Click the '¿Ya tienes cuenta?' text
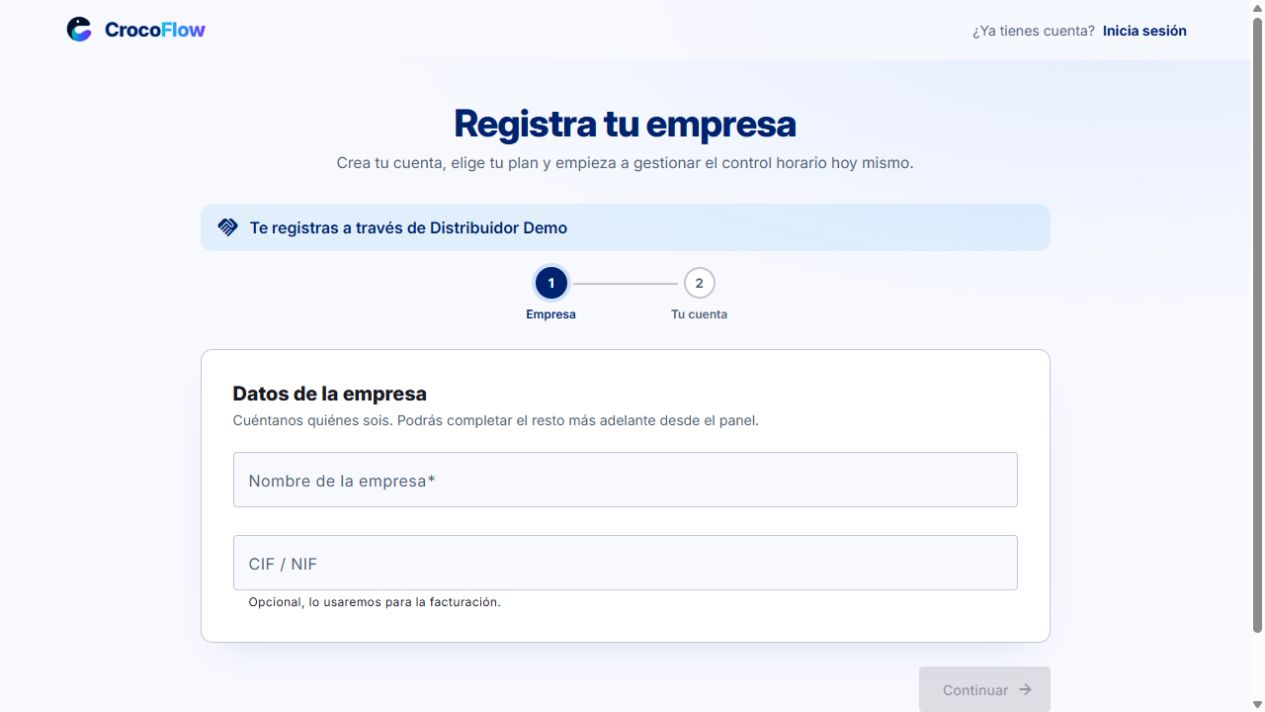1265x712 pixels. click(x=1033, y=31)
